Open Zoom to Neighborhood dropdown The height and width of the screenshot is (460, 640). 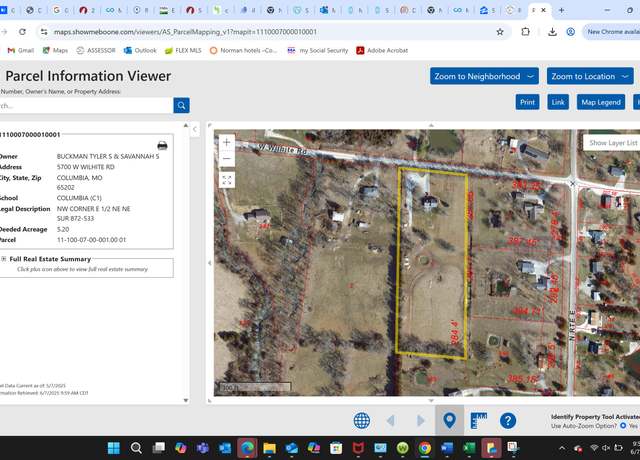click(484, 76)
